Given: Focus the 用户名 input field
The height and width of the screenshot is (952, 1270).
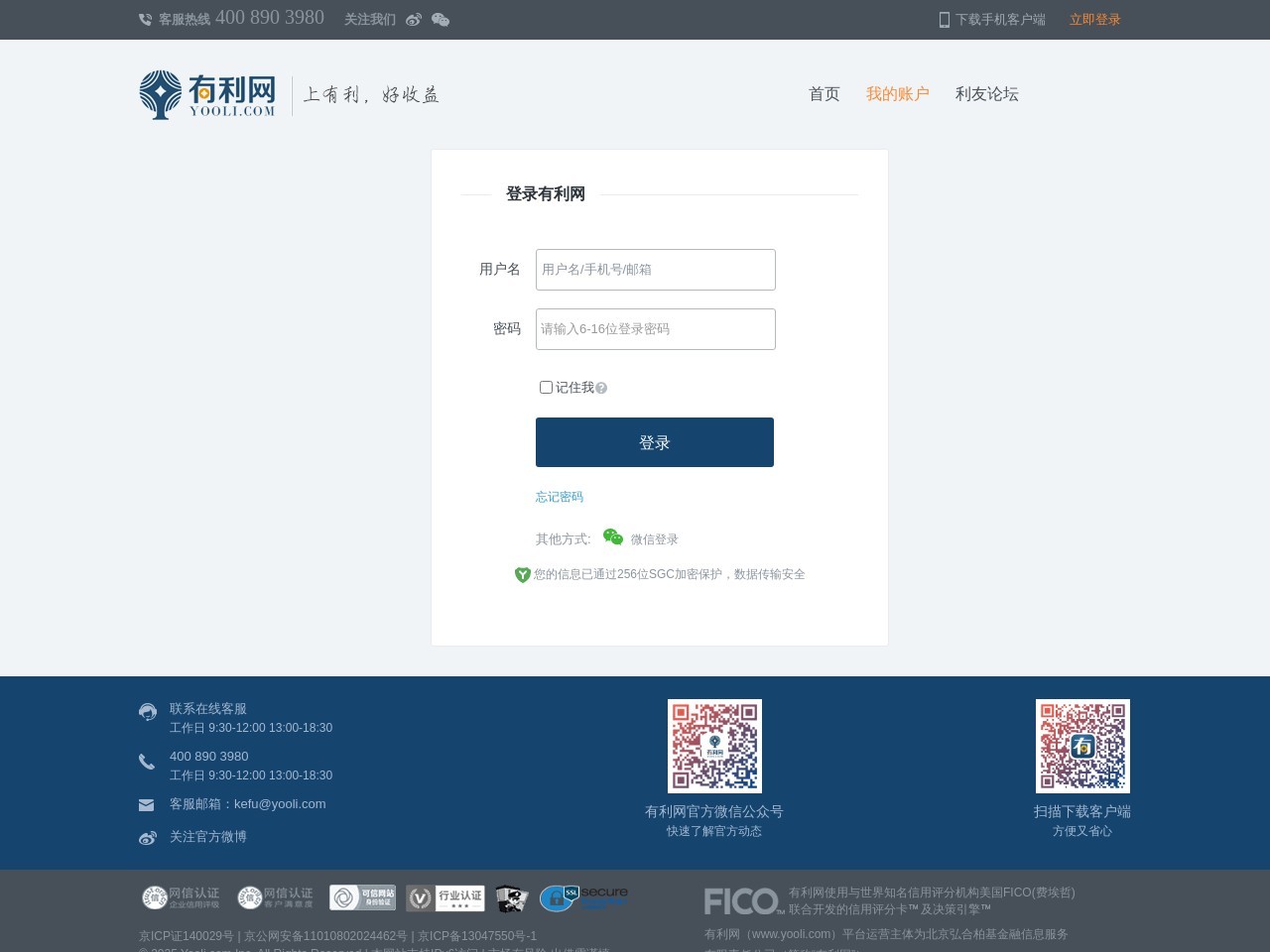Looking at the screenshot, I should pos(655,270).
